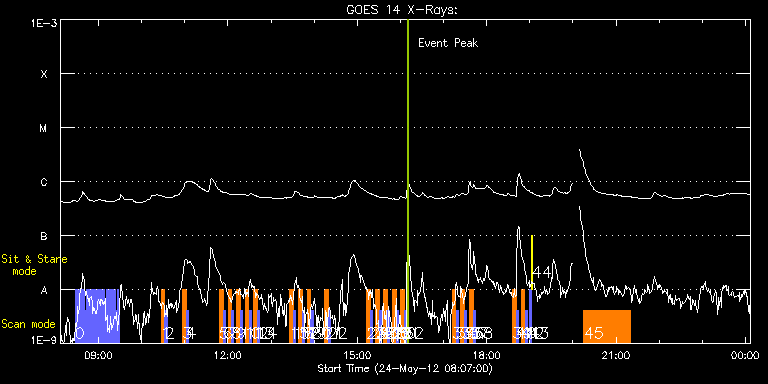Click the "1E-3" y-axis label
This screenshot has width=768, height=384.
click(x=44, y=23)
